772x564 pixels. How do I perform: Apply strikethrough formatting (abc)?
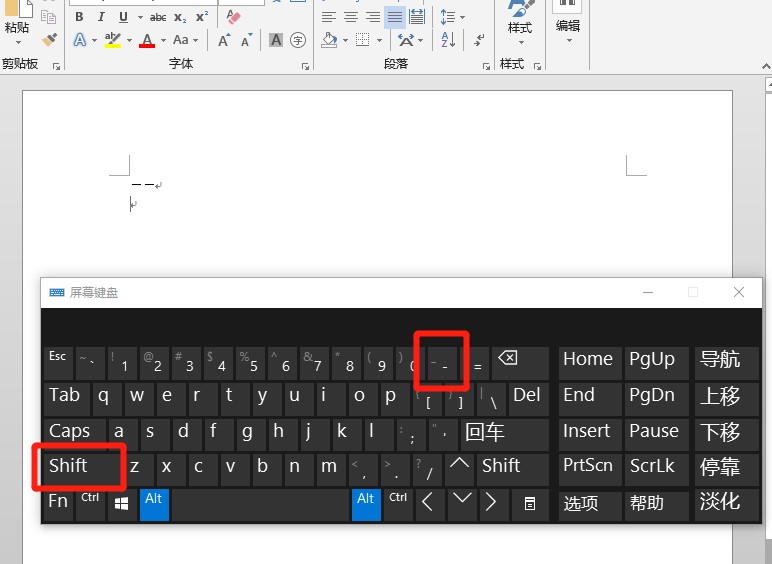point(158,17)
